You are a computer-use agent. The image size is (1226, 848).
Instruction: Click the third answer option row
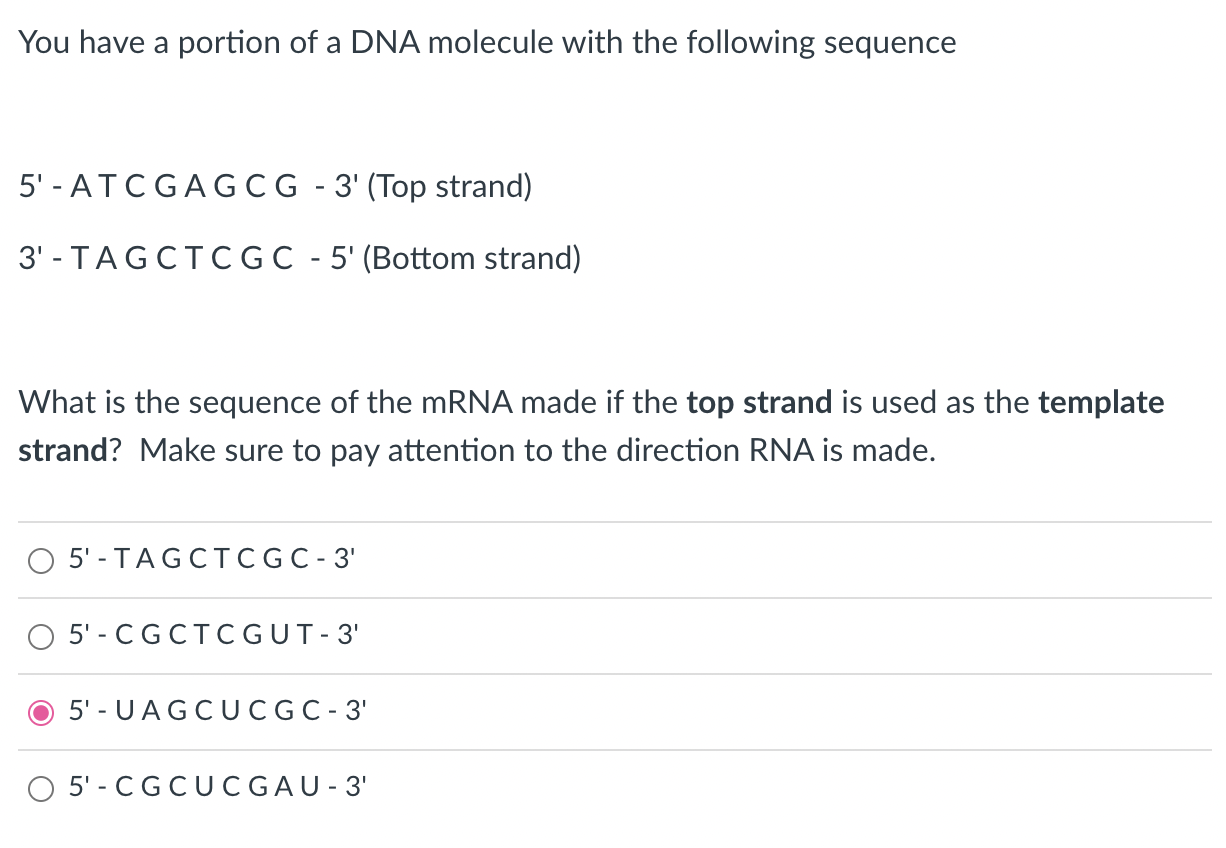click(x=400, y=711)
